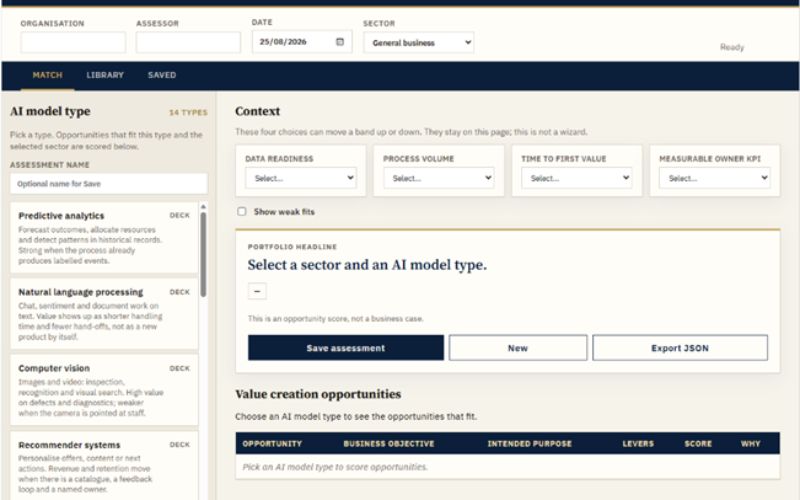
Task: Open the Sector dropdown
Action: [x=418, y=42]
